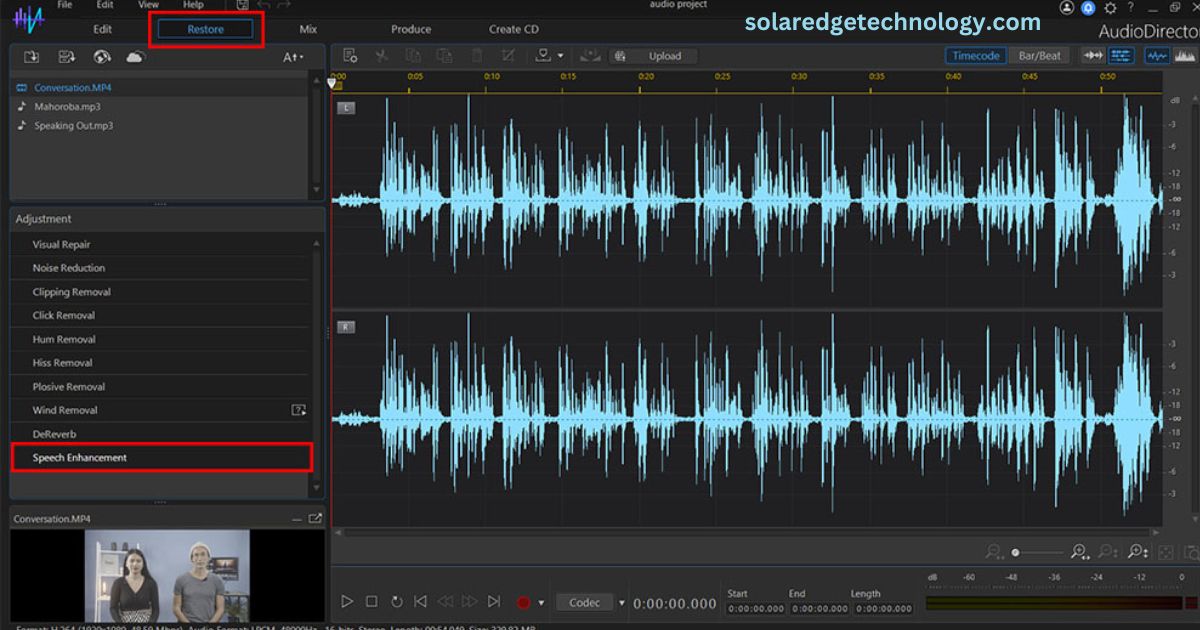Switch time display to Bar/Beat
This screenshot has width=1200, height=630.
(1040, 56)
